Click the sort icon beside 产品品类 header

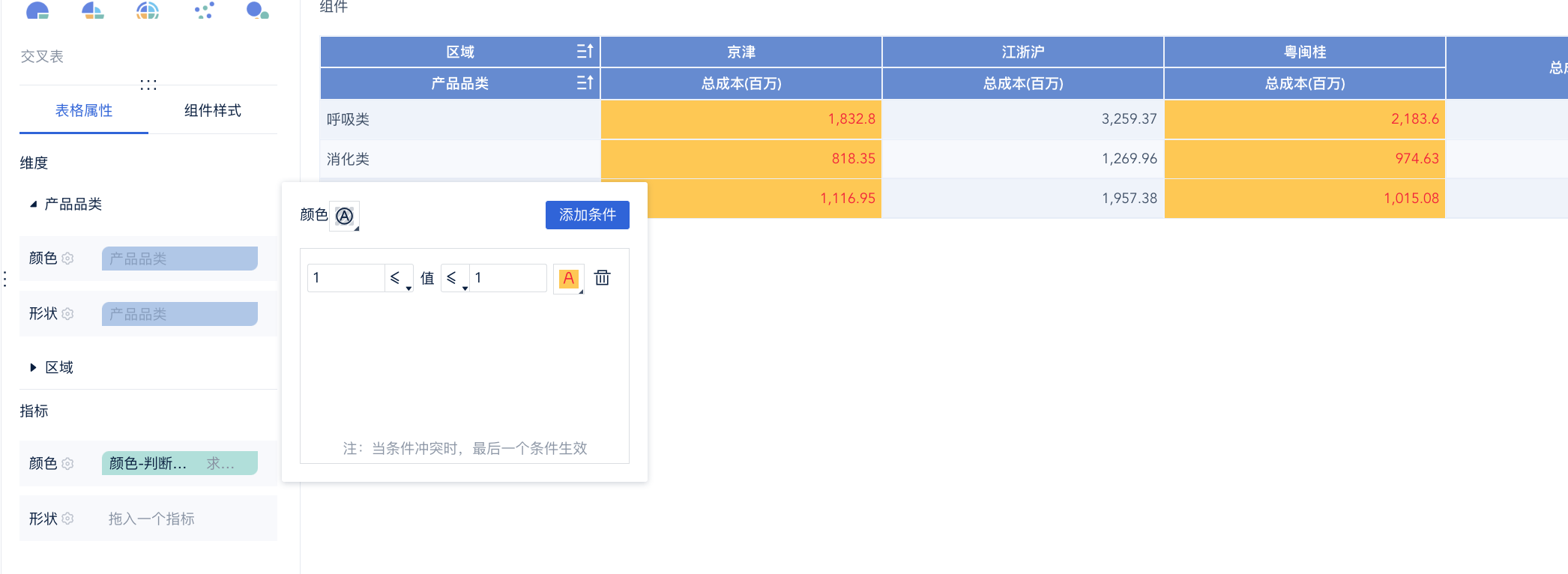tap(585, 82)
